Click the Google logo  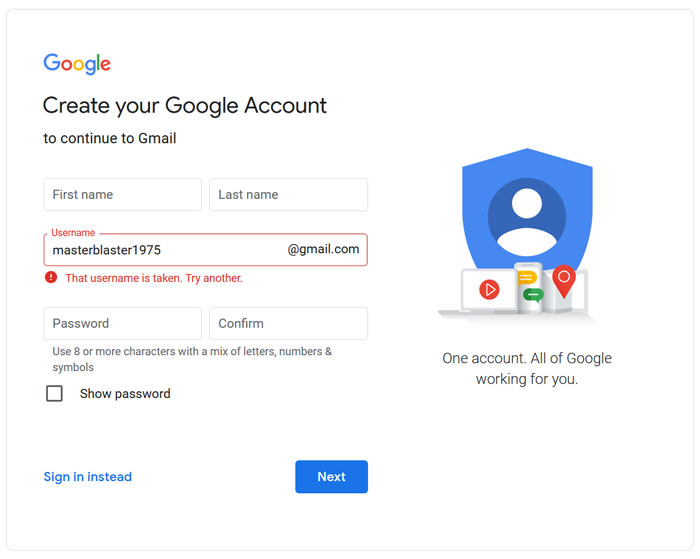coord(77,64)
